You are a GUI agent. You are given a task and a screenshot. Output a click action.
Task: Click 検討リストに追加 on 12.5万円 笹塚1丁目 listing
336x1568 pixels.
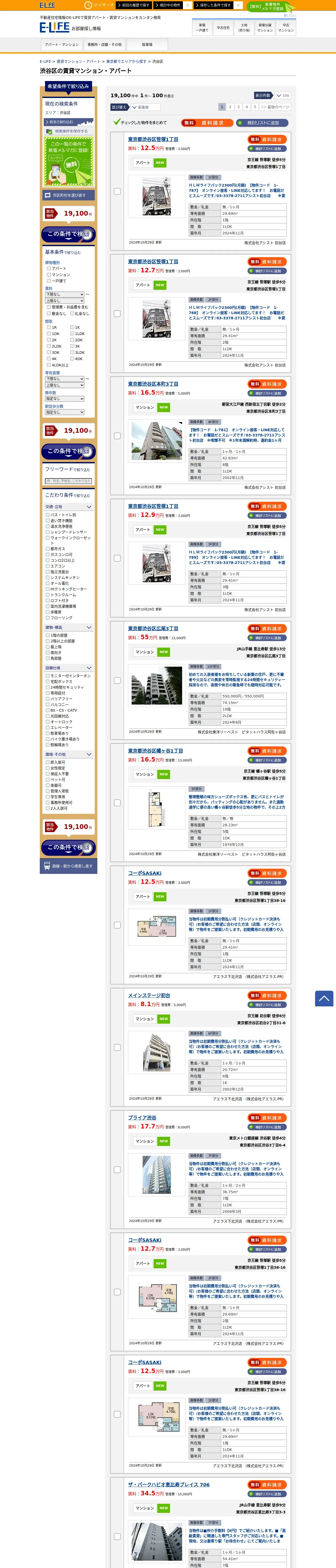[267, 148]
